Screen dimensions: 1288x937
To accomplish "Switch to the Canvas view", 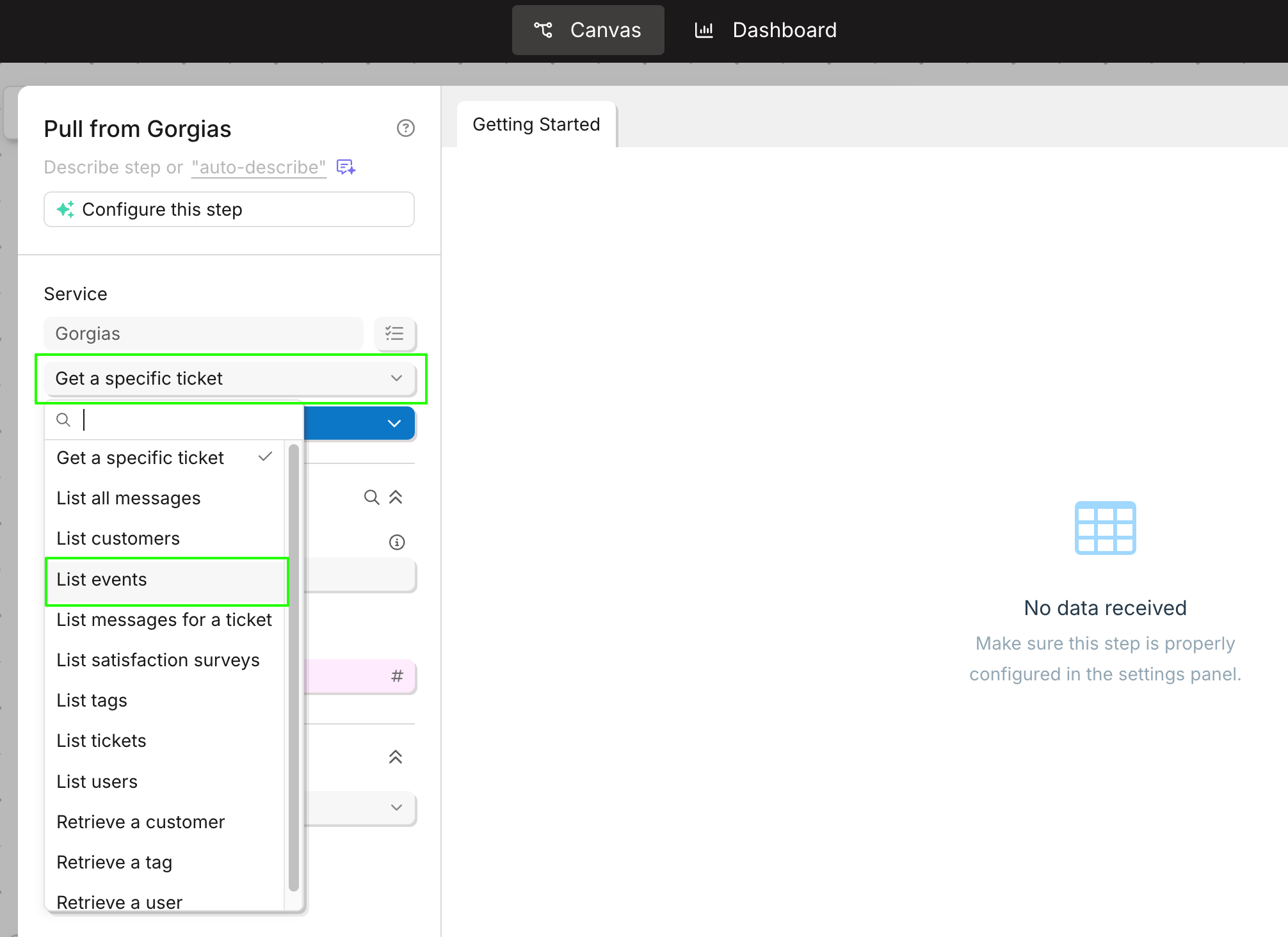I will [x=588, y=30].
